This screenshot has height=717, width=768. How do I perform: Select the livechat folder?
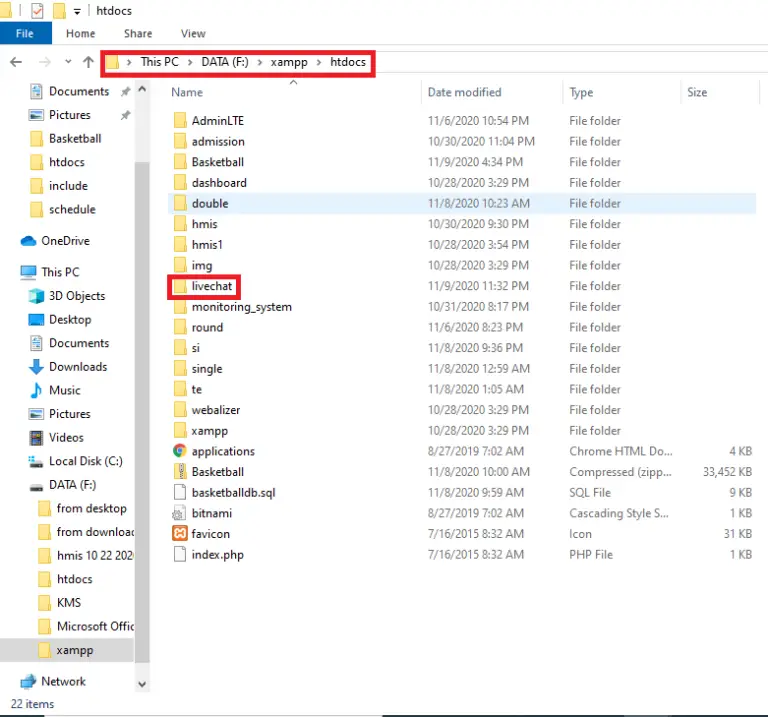click(x=210, y=286)
